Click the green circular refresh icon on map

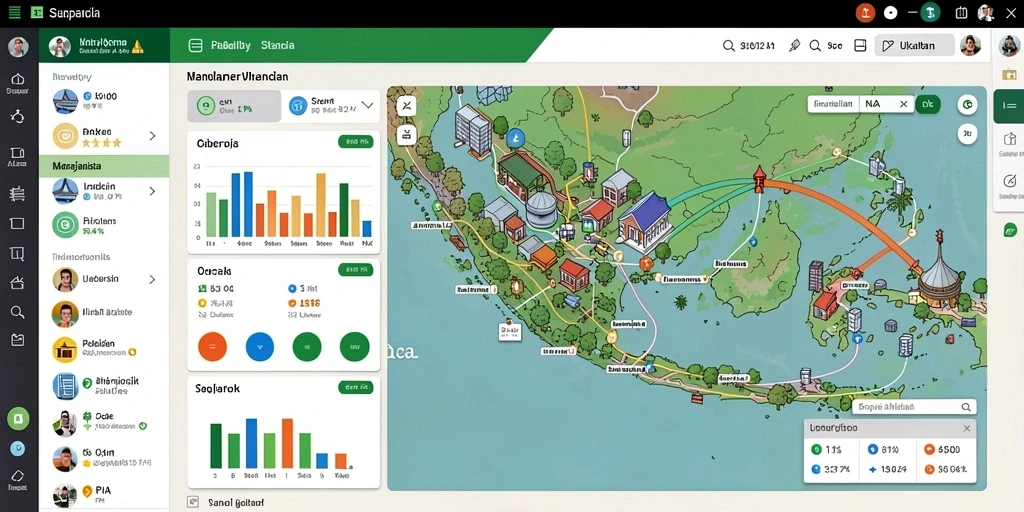[x=967, y=103]
